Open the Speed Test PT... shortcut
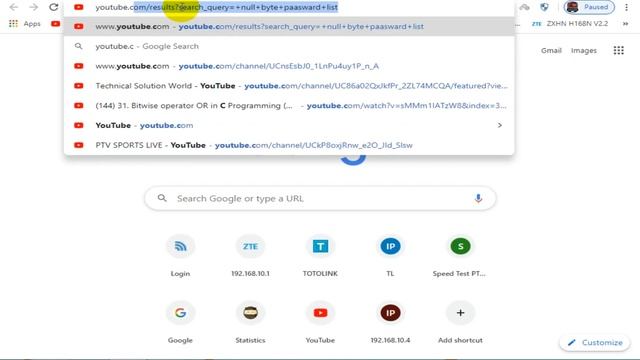 460,256
